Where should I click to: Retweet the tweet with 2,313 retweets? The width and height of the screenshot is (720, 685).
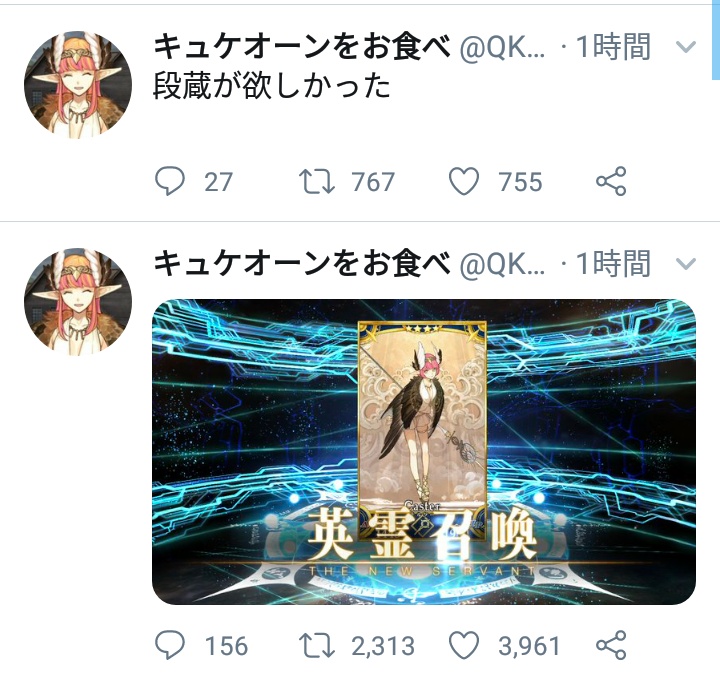316,645
